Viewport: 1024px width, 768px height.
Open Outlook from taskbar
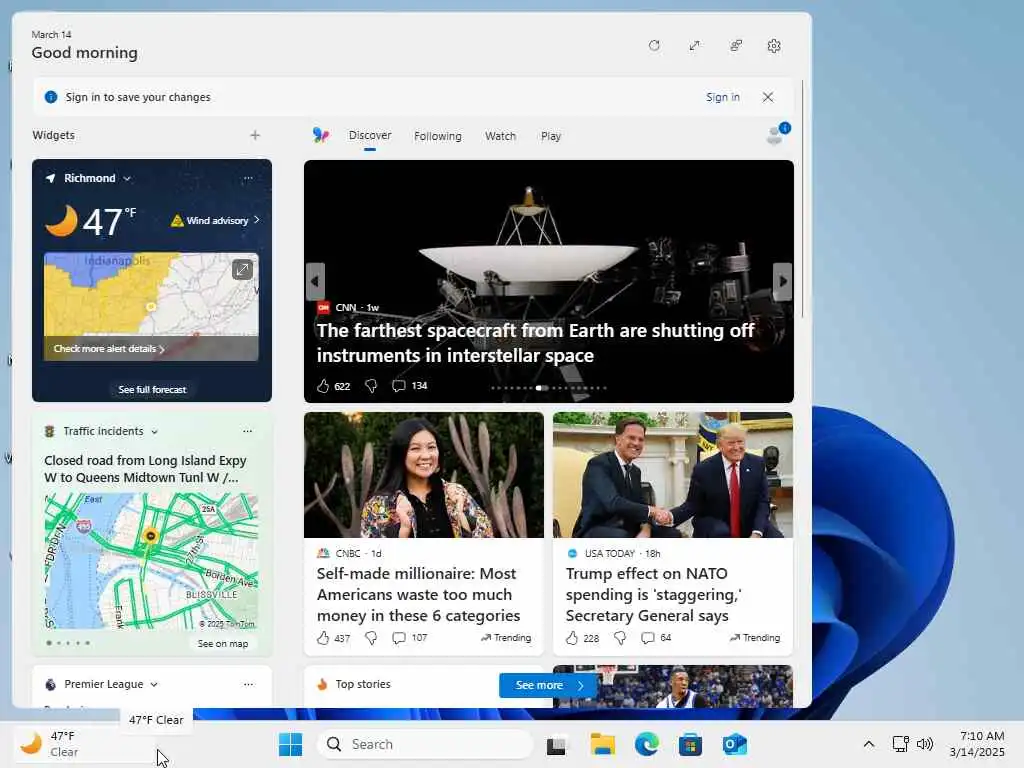pyautogui.click(x=735, y=744)
